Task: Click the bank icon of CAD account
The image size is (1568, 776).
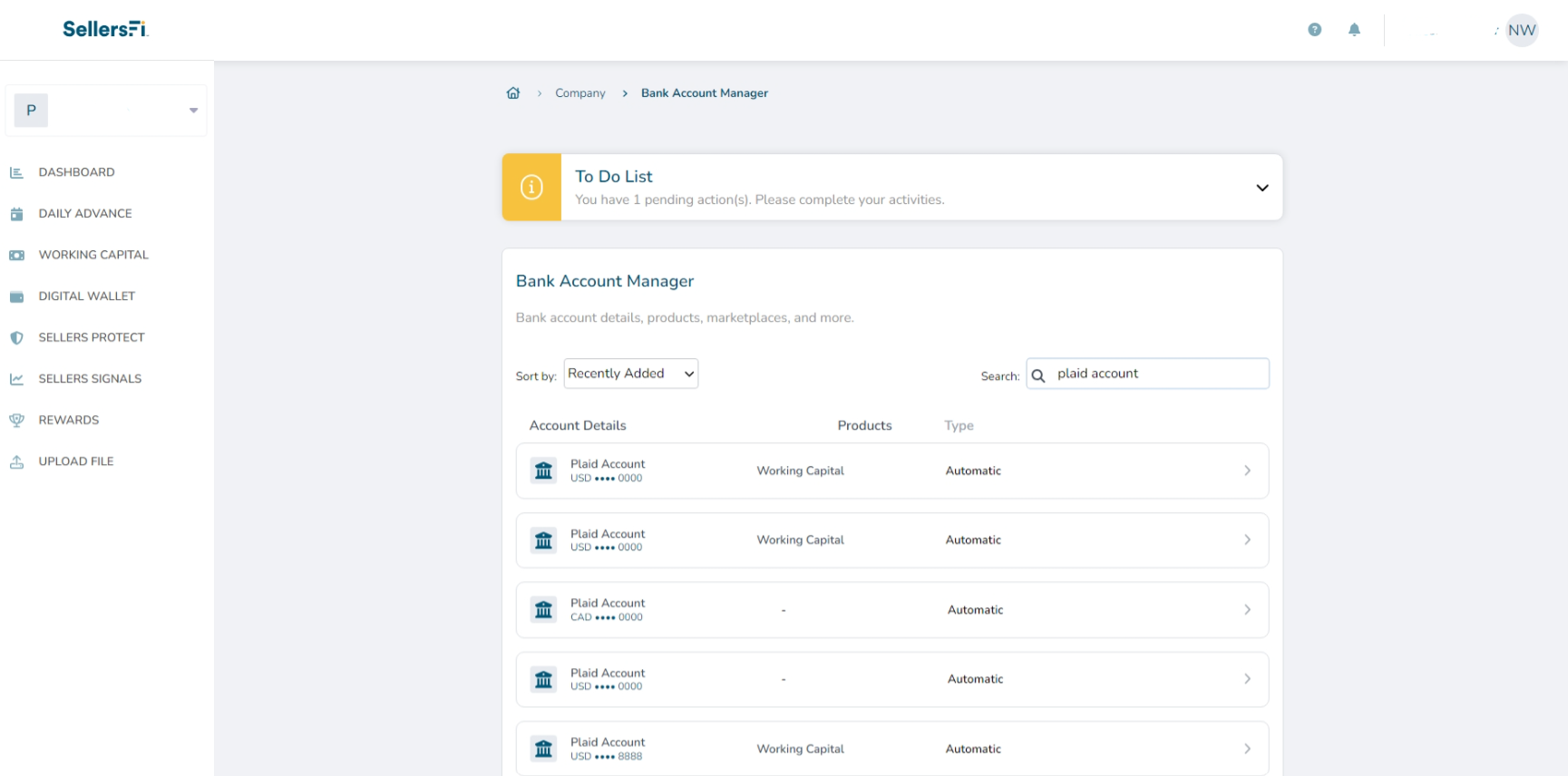Action: (x=543, y=610)
